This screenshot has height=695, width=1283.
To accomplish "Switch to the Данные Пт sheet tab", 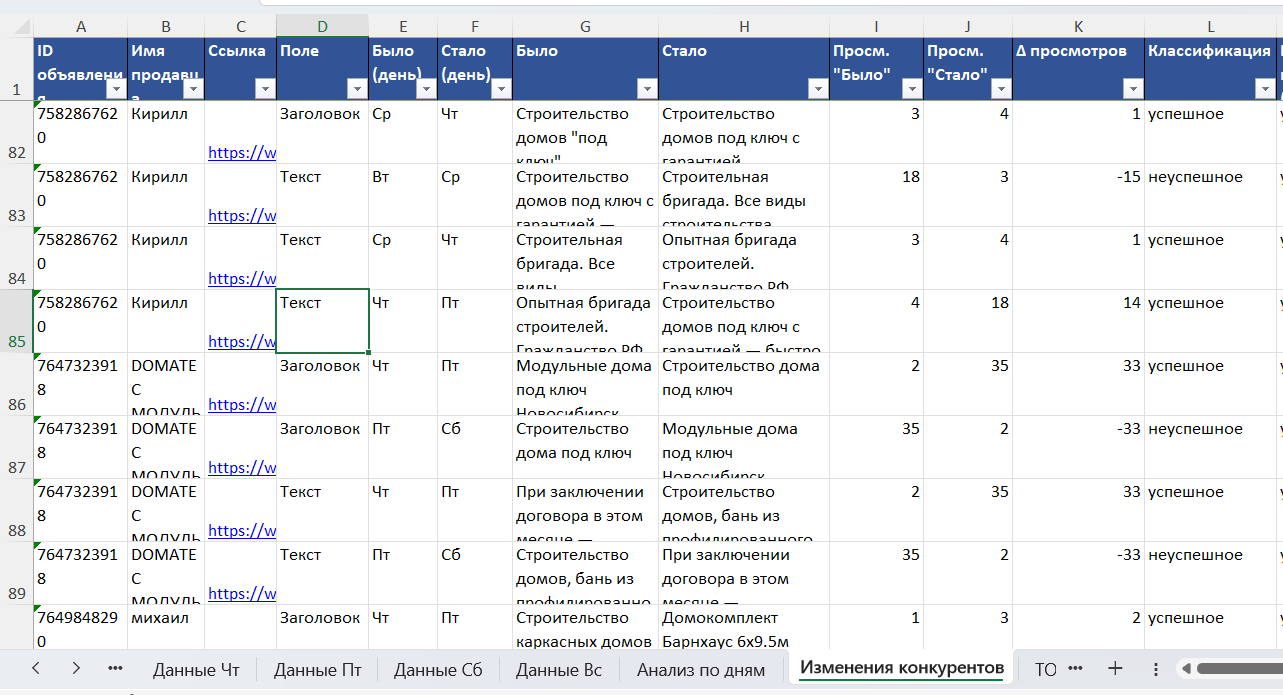I will pos(317,669).
